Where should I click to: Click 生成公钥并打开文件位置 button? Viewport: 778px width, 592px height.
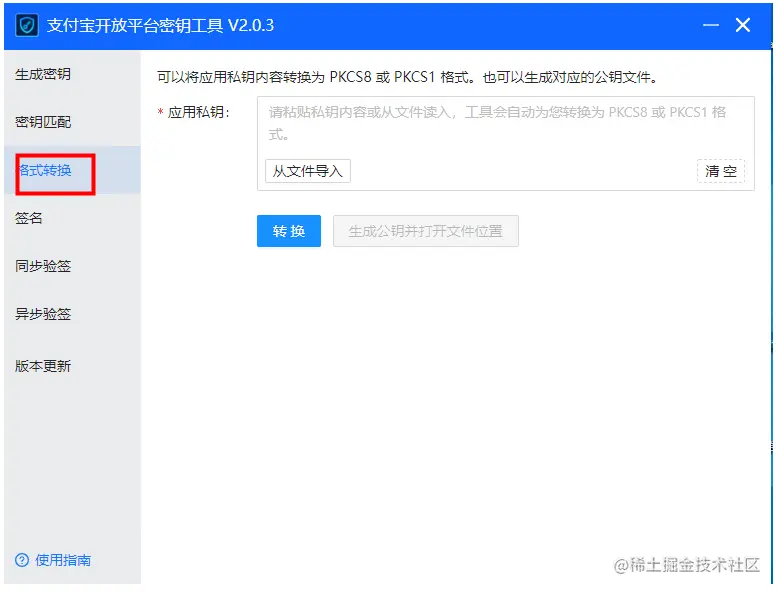coord(426,231)
